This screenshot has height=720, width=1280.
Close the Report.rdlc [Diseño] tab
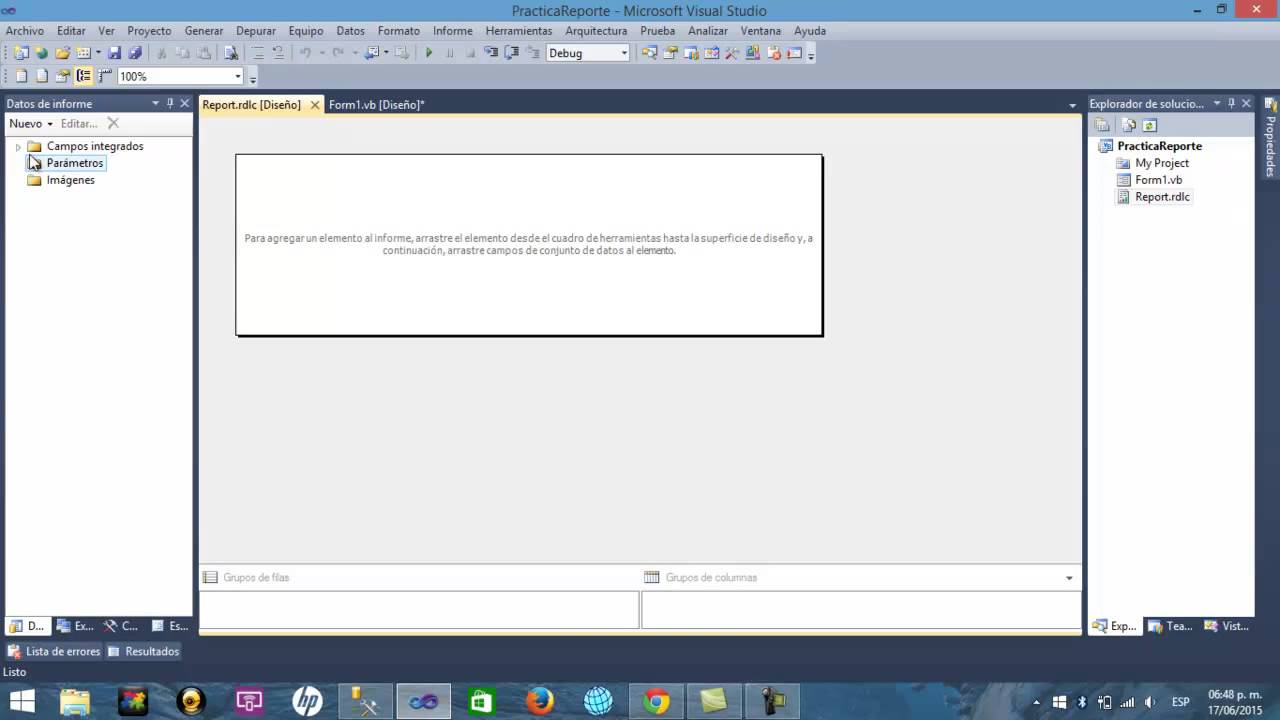pos(315,104)
